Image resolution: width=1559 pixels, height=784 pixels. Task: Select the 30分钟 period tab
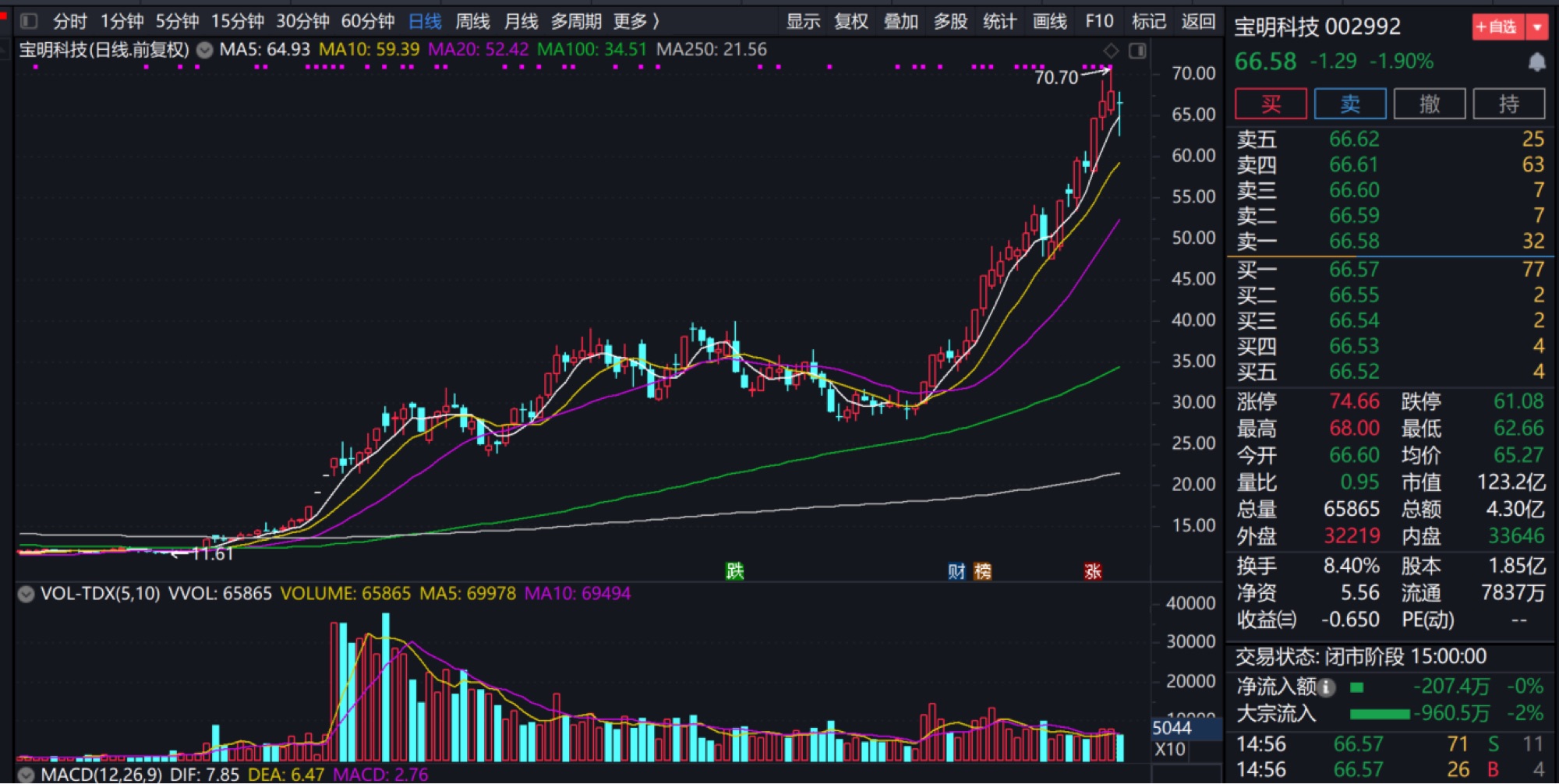tap(302, 21)
